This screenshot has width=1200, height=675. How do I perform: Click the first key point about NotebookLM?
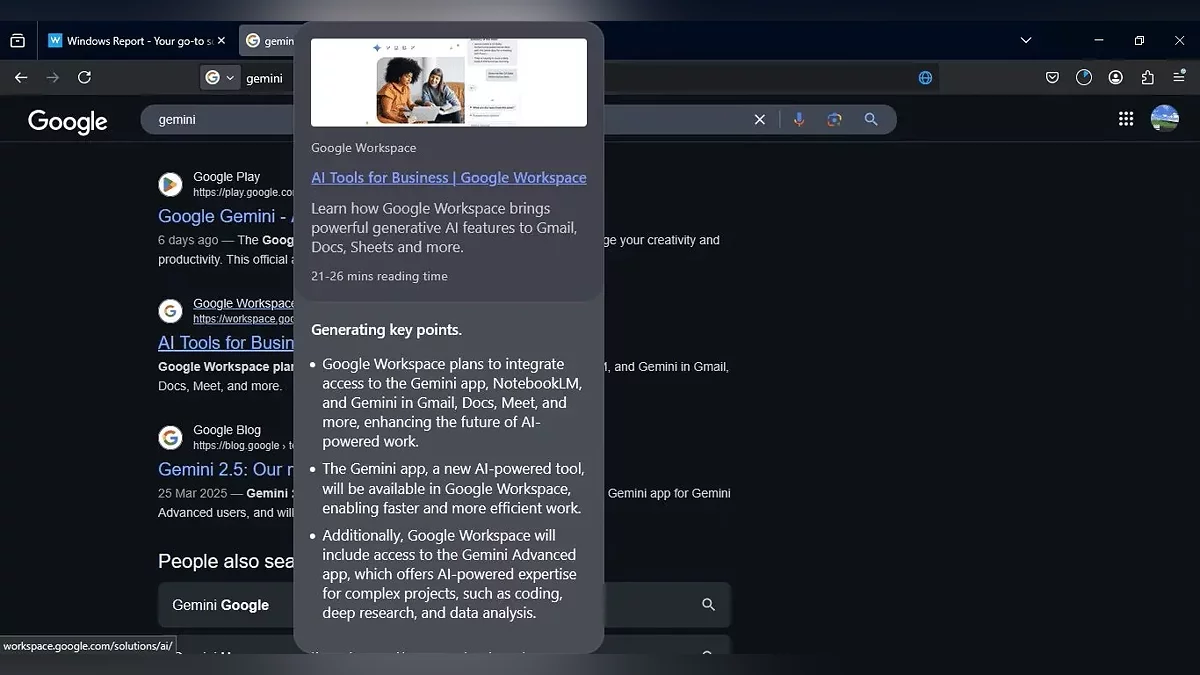coord(452,403)
